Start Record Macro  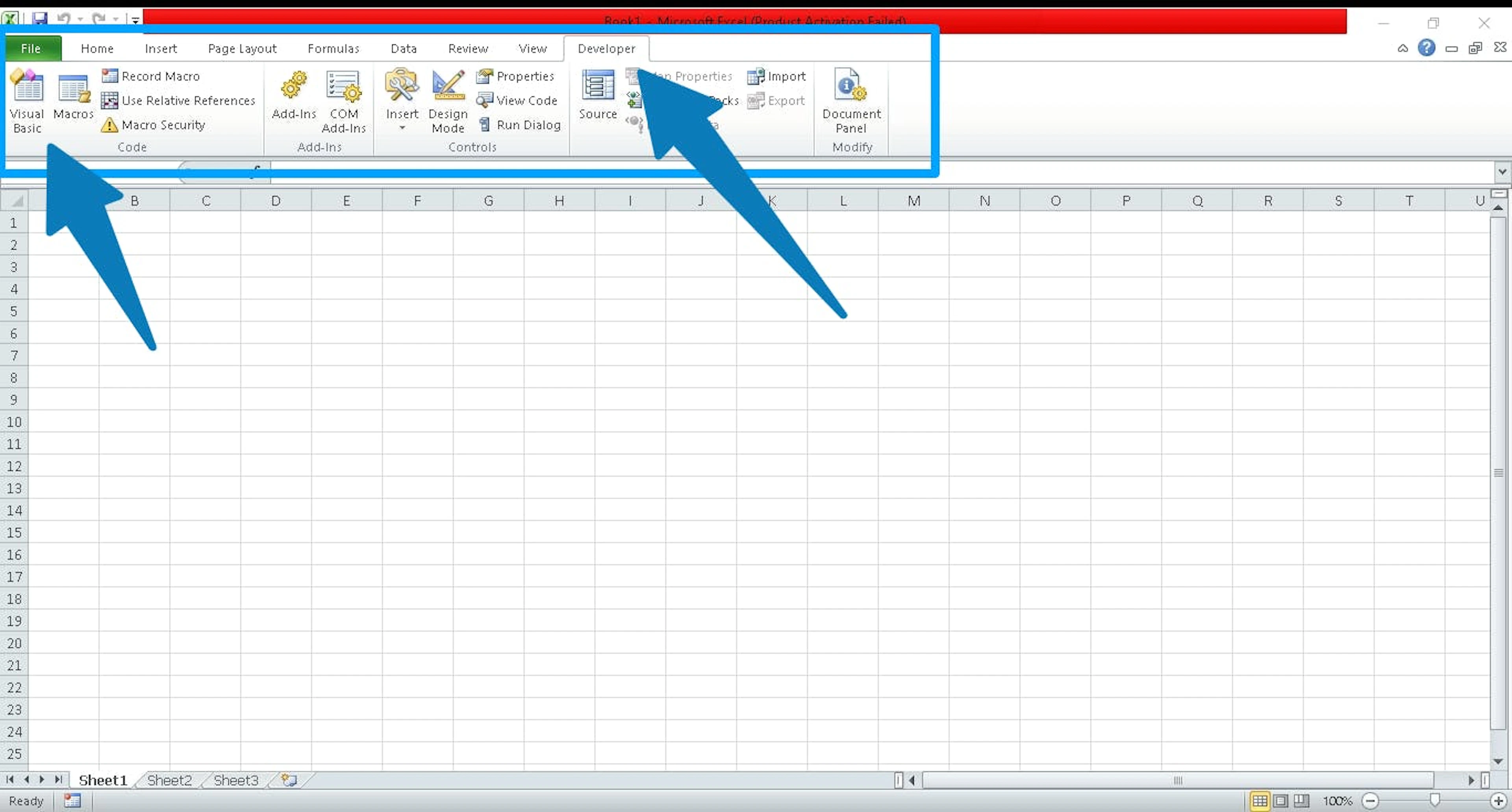tap(151, 76)
